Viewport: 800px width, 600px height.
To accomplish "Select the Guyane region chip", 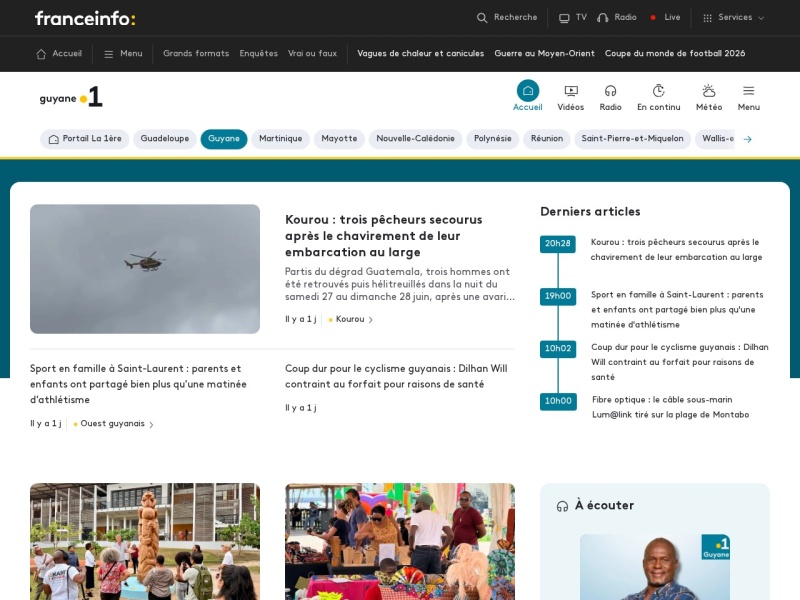I will coord(223,139).
